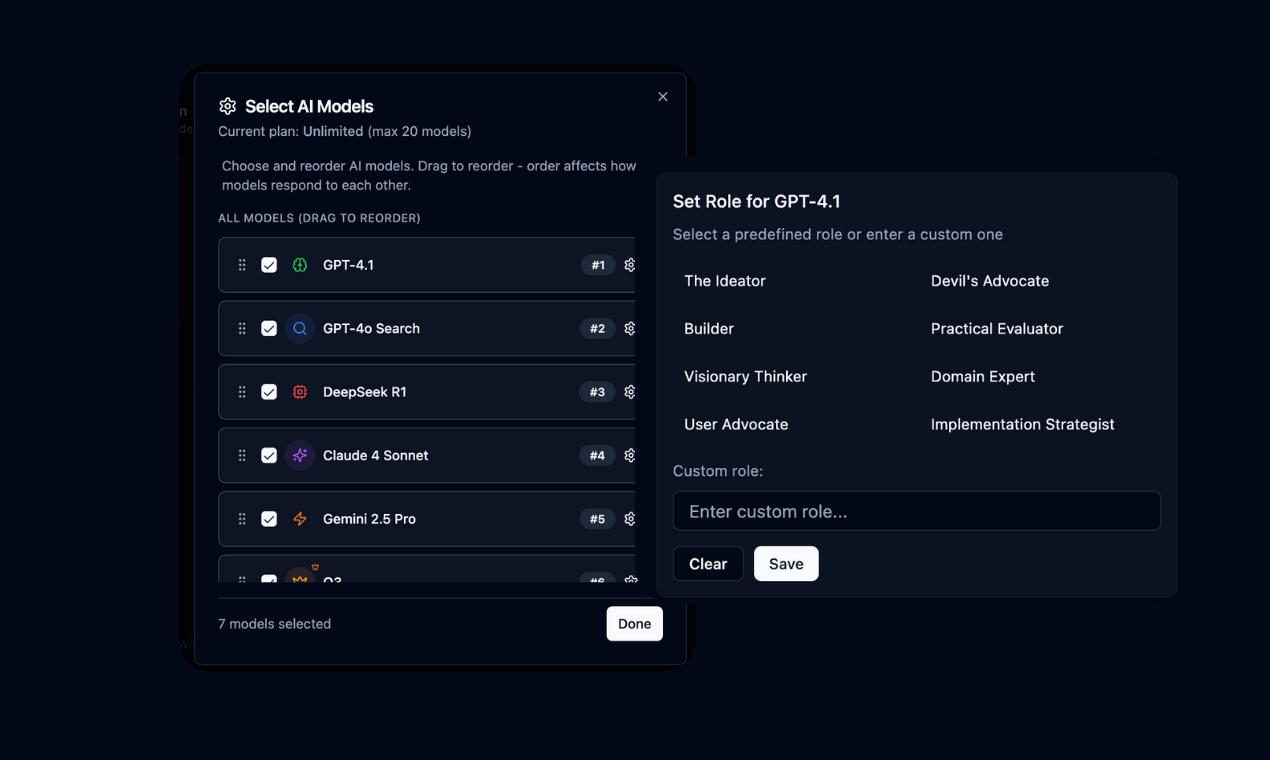Click the red DeepSeek R1 chip icon
This screenshot has width=1270, height=760.
pyautogui.click(x=300, y=392)
